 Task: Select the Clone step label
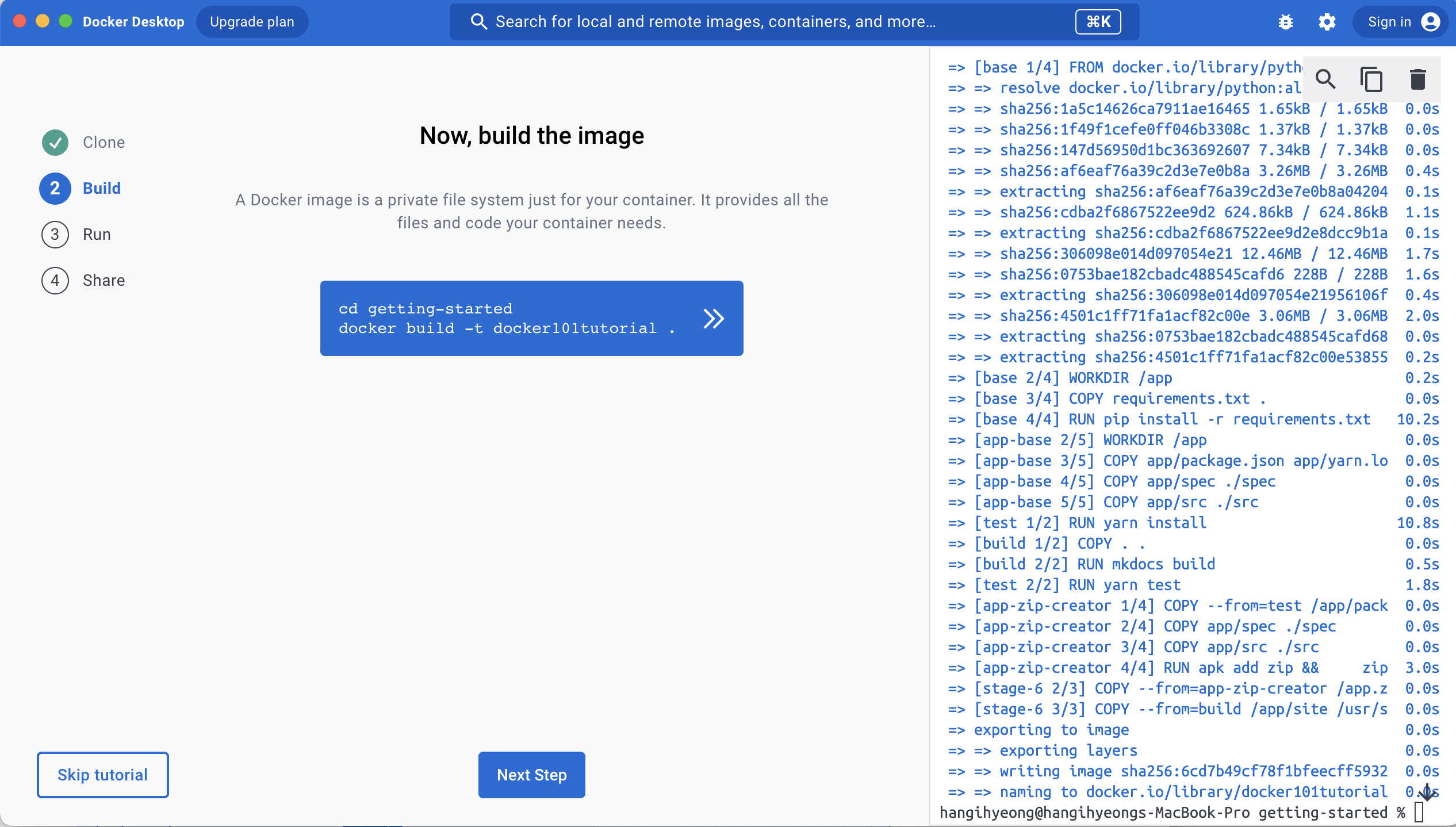point(104,143)
